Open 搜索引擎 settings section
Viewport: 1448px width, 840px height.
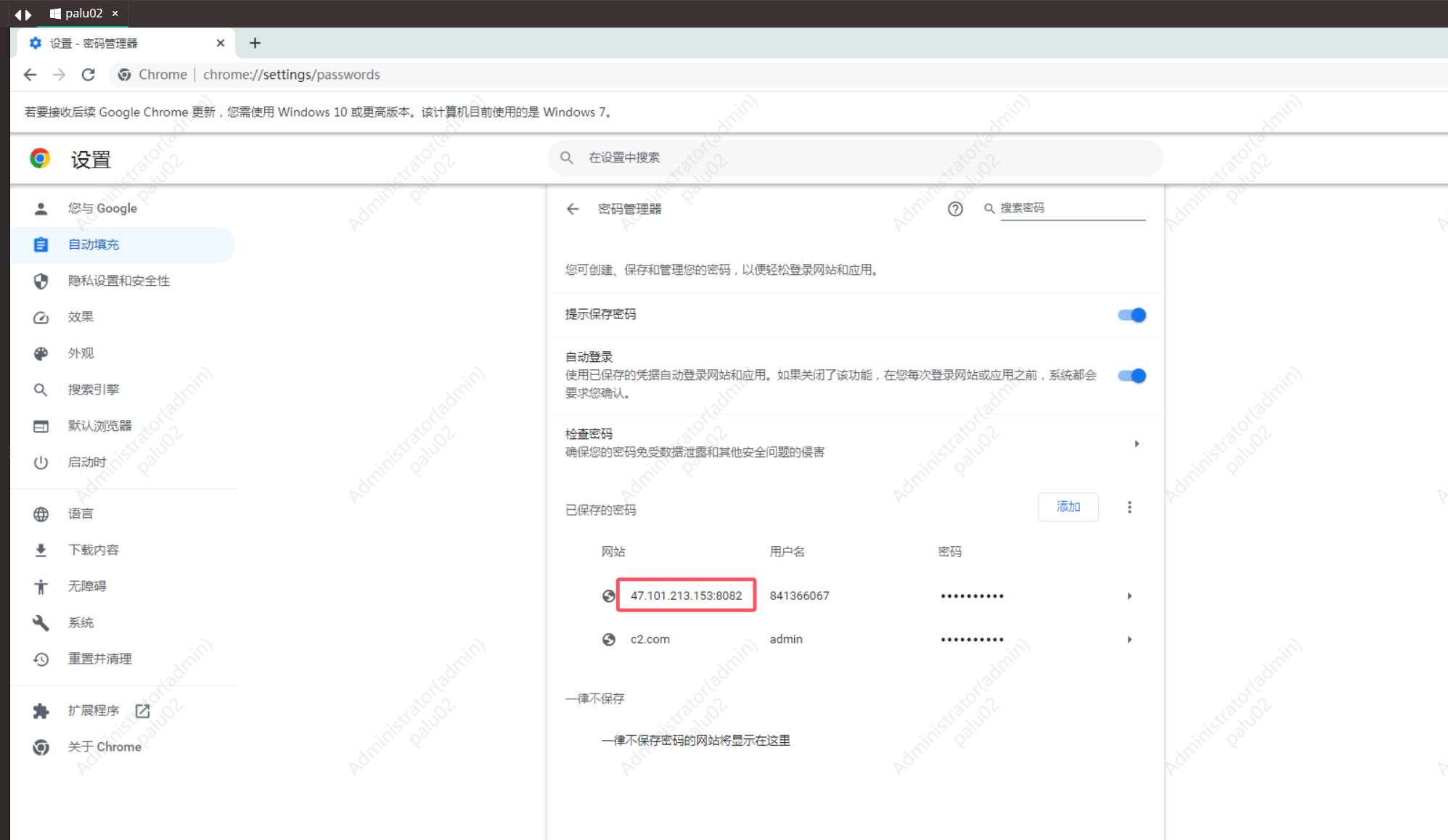coord(94,390)
